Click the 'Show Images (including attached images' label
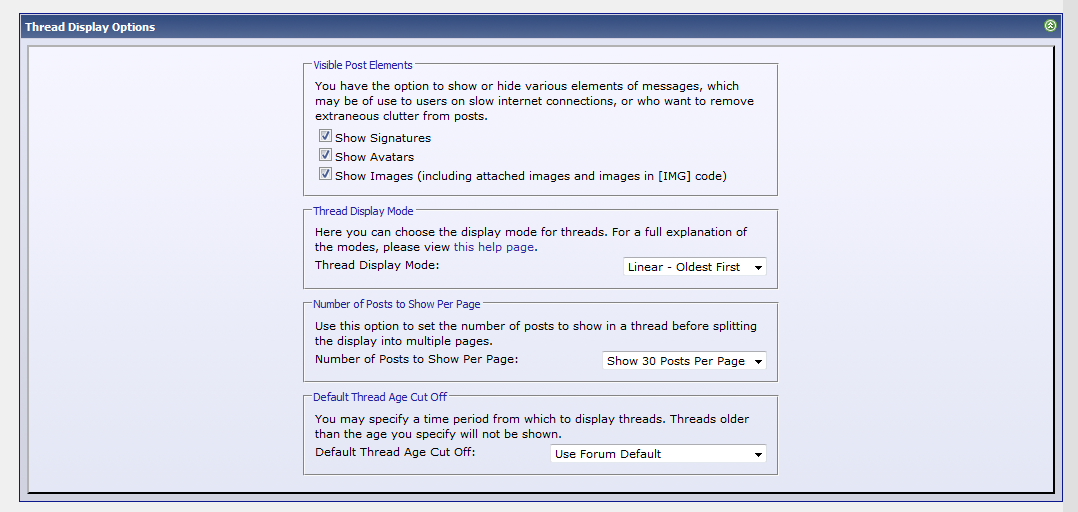 (x=531, y=176)
